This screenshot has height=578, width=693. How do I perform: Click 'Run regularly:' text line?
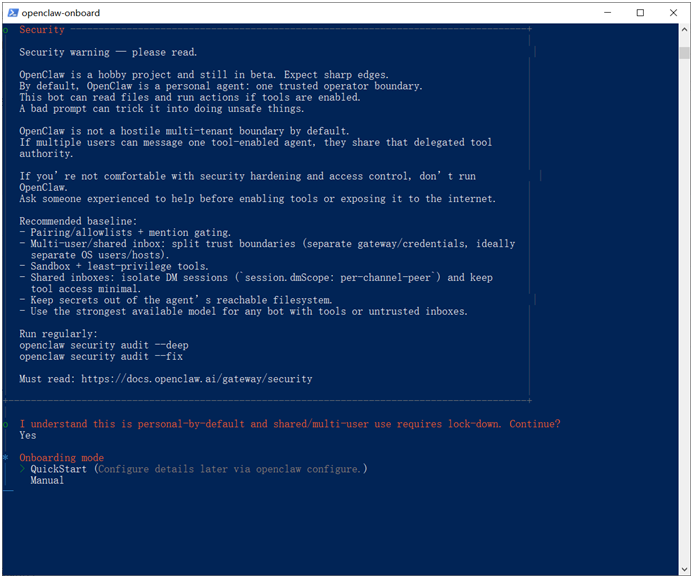58,334
